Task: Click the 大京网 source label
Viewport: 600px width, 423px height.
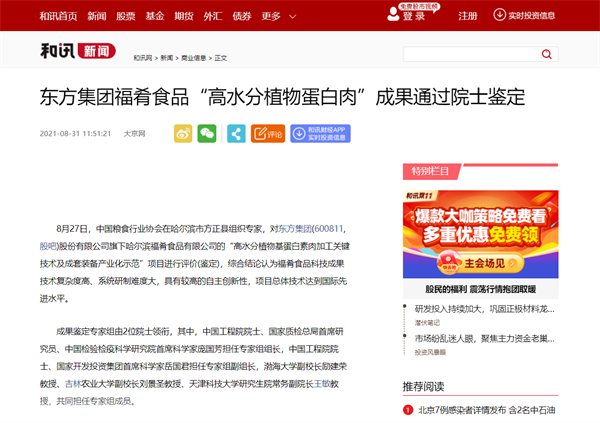Action: click(x=134, y=134)
